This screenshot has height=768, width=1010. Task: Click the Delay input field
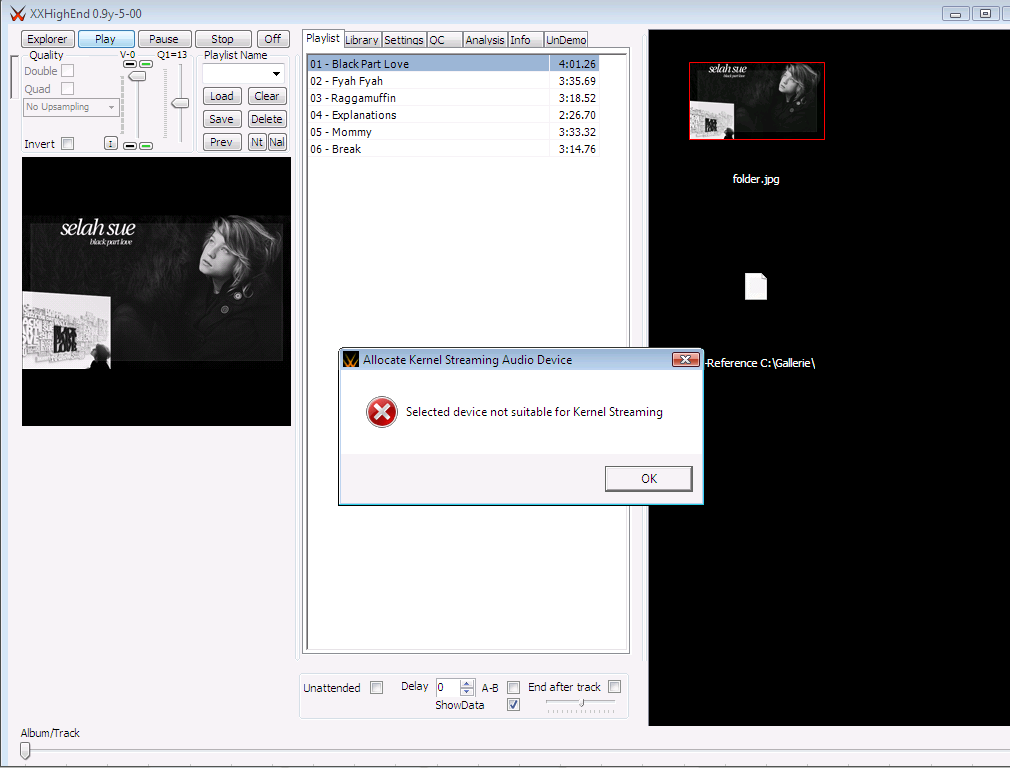click(448, 687)
